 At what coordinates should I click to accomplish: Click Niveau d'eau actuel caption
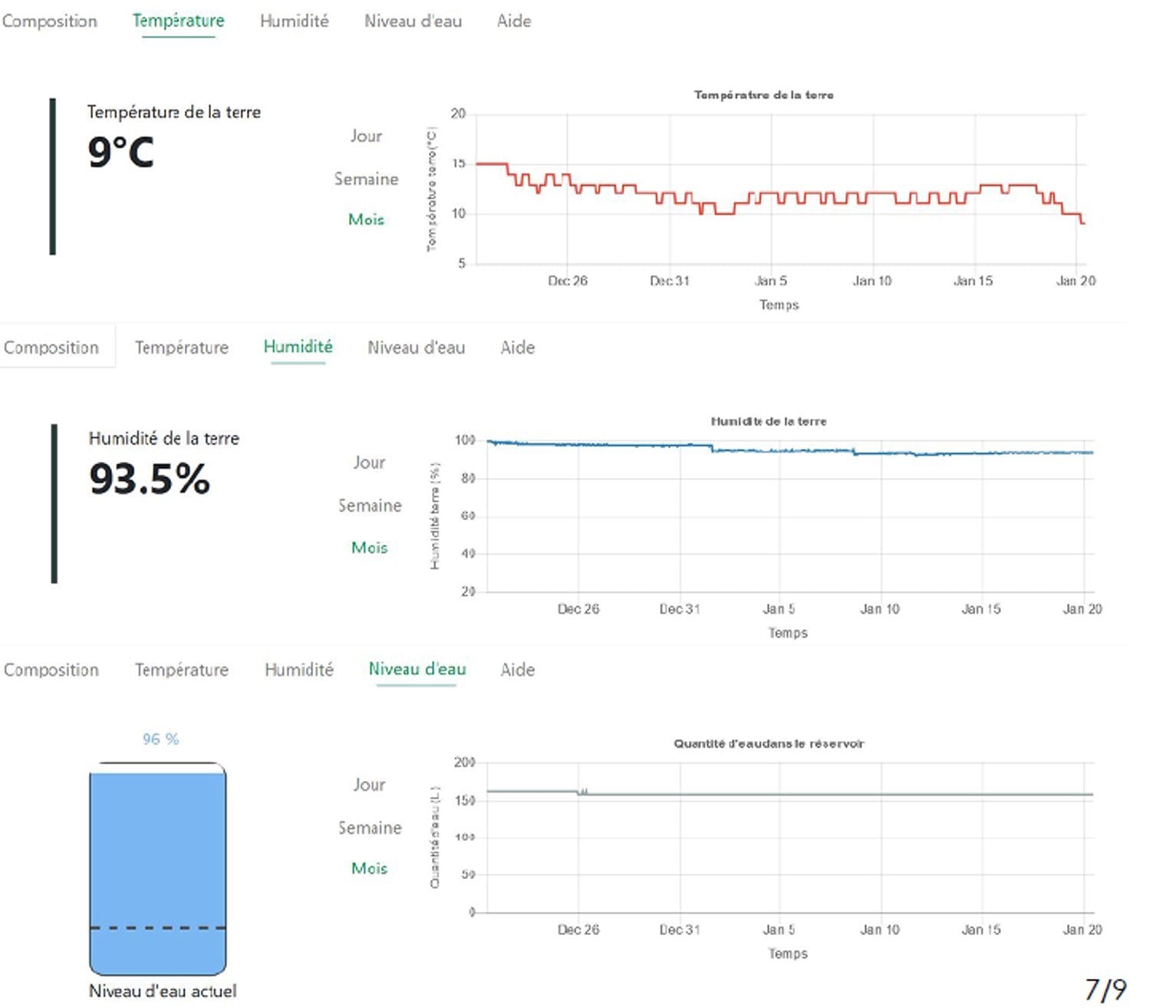163,991
